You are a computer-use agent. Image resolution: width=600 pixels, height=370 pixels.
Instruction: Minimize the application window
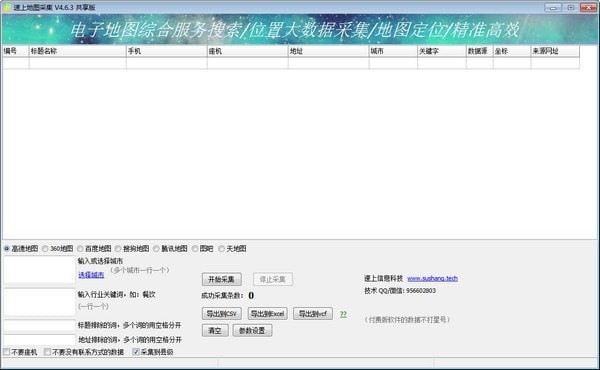[553, 7]
